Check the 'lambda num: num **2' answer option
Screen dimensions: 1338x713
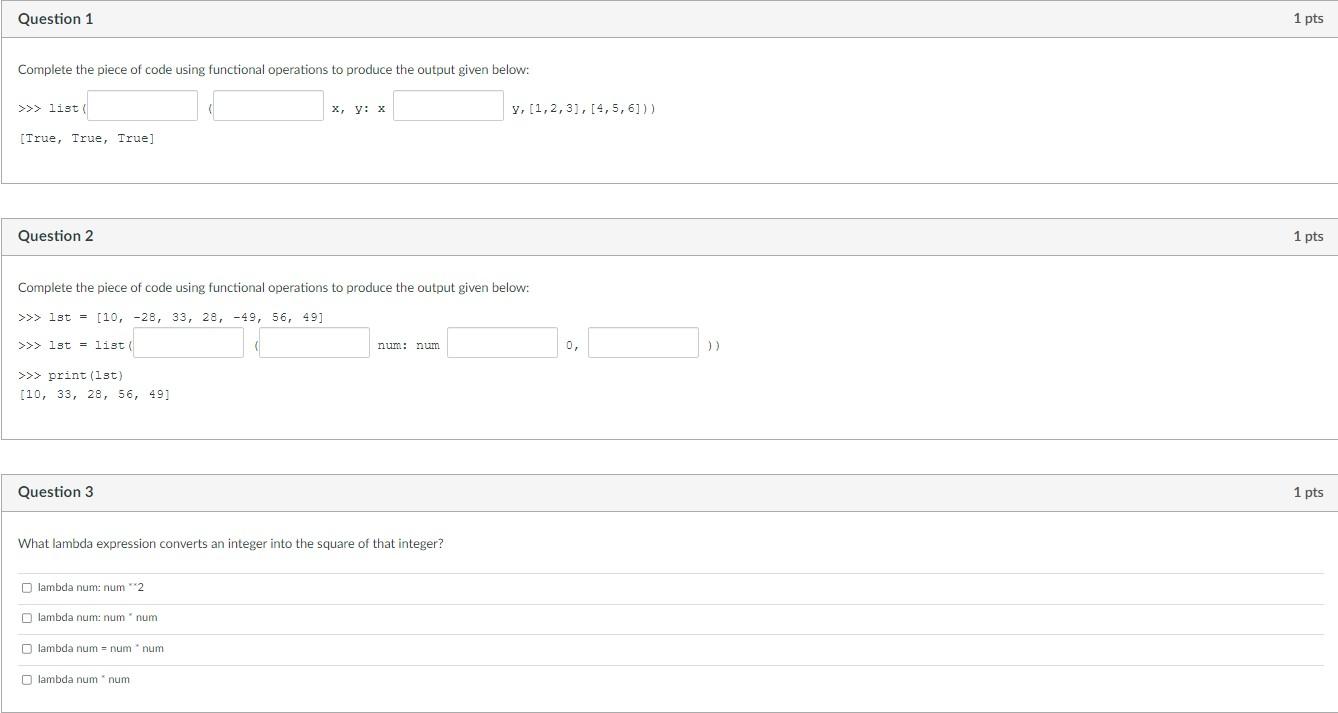point(27,587)
